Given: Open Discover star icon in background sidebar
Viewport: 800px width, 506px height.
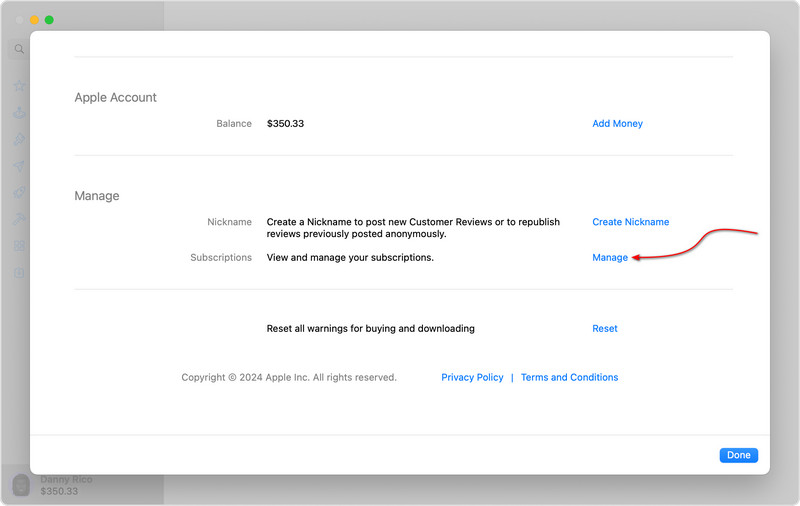Looking at the screenshot, I should coord(19,86).
